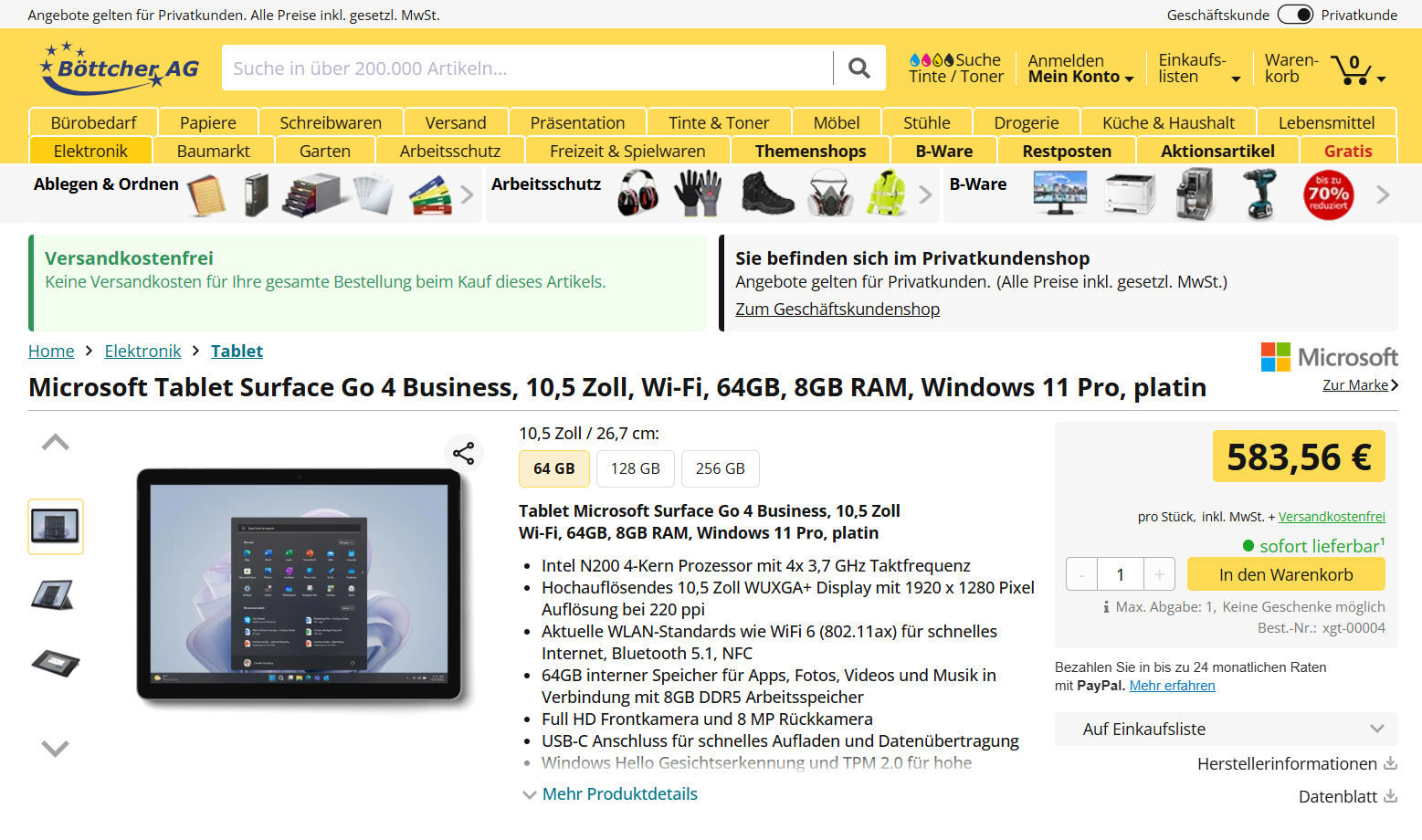Follow the Zum Geschäftskundenshop link
This screenshot has height=840, width=1422.
(837, 309)
